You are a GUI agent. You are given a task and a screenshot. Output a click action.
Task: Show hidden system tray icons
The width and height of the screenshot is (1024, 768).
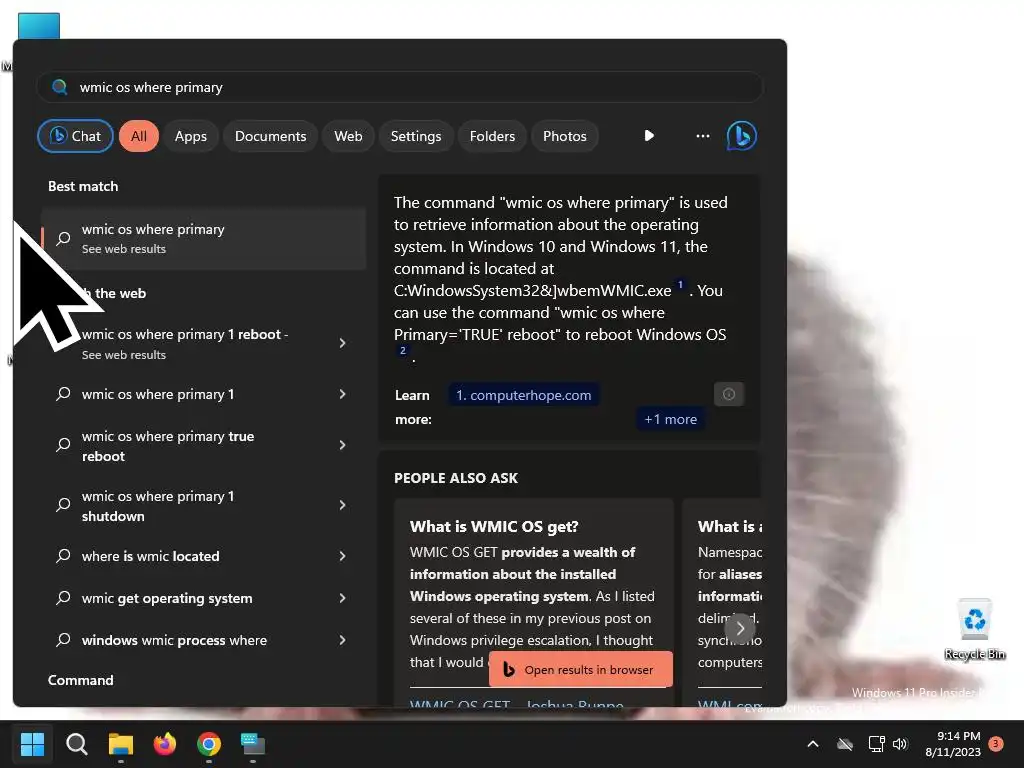click(x=813, y=744)
